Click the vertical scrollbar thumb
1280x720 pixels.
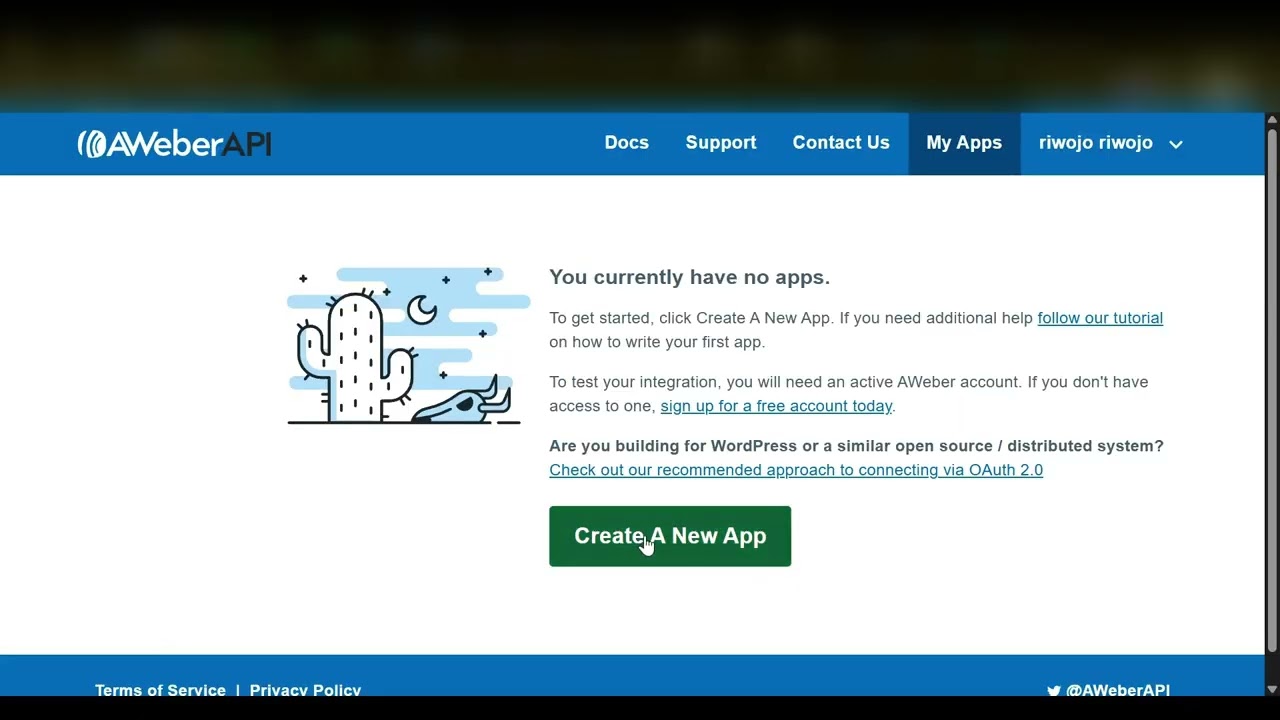click(1272, 390)
